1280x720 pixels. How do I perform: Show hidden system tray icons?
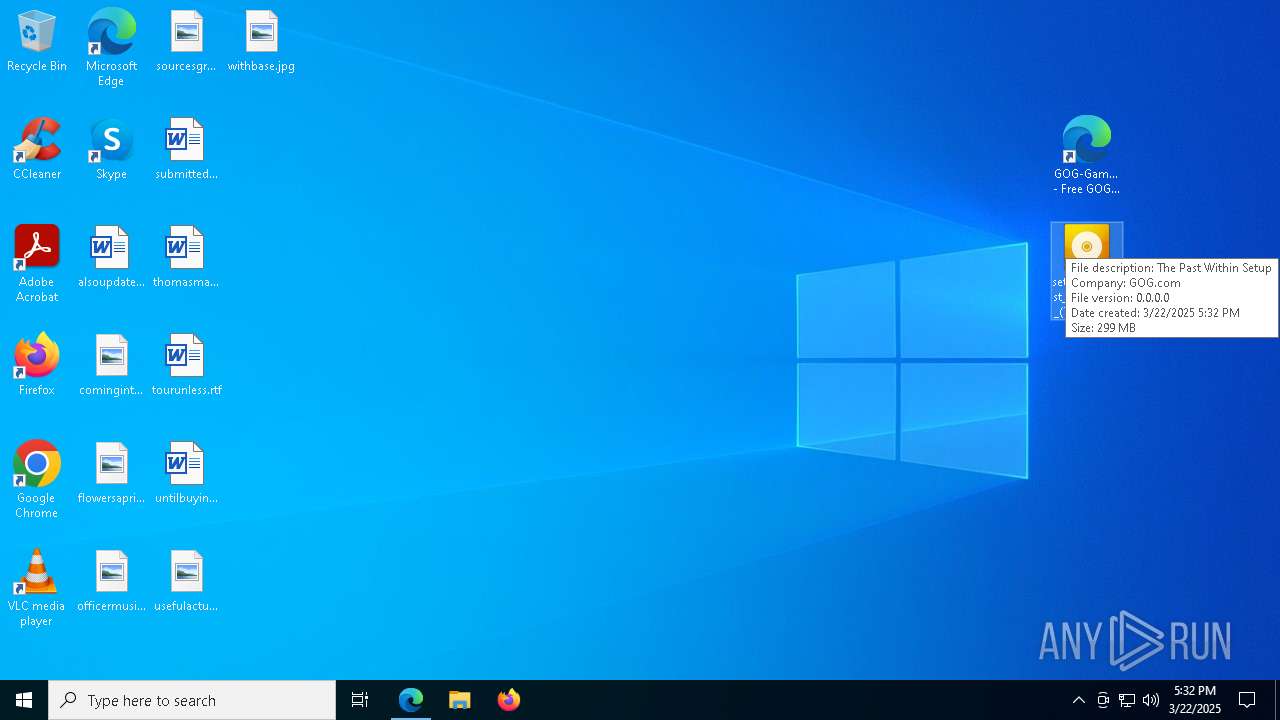(x=1078, y=700)
